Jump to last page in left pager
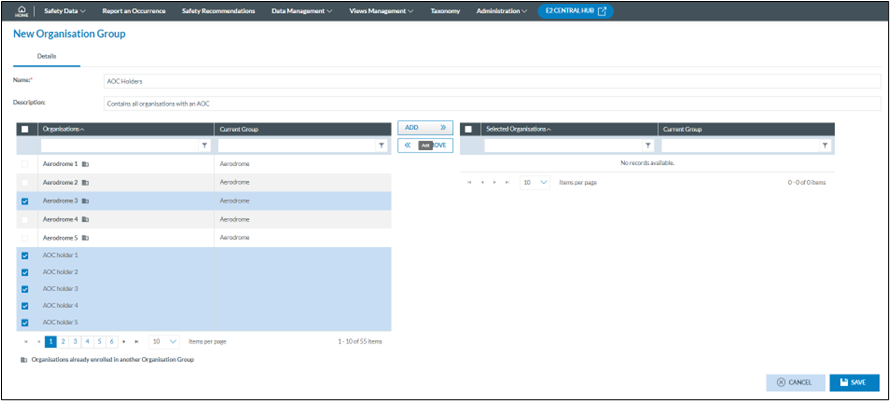The height and width of the screenshot is (401, 890). pyautogui.click(x=136, y=341)
